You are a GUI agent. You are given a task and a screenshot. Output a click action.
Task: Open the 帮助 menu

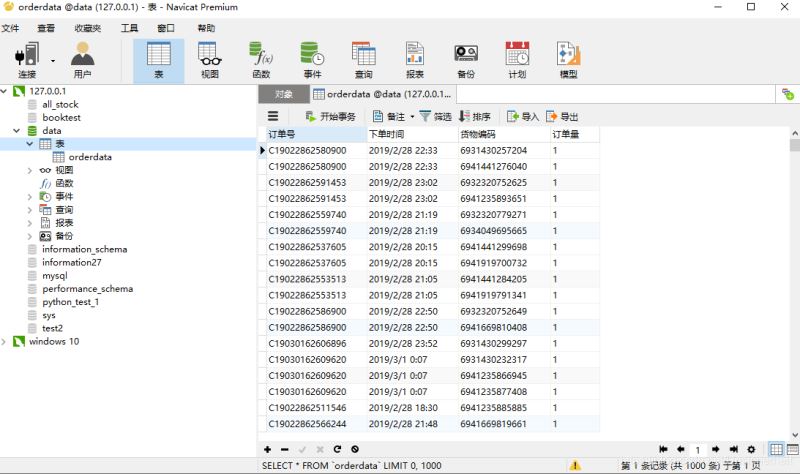207,28
